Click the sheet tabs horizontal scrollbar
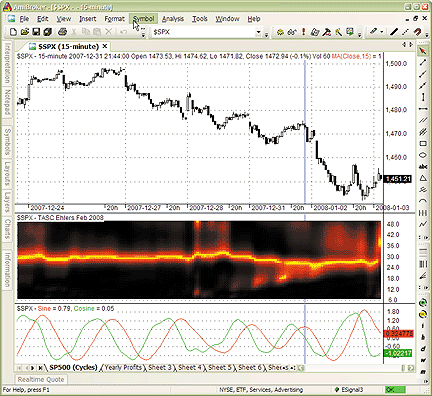This screenshot has width=432, height=396. [350, 368]
